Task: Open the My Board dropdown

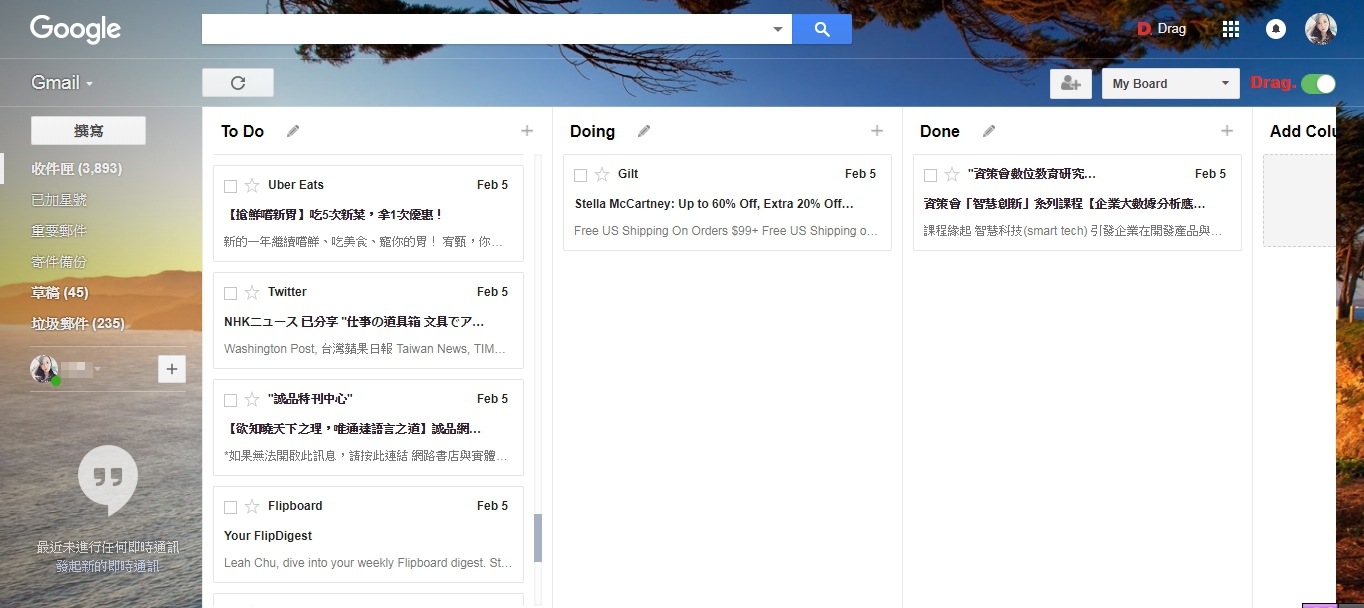Action: (x=1171, y=84)
